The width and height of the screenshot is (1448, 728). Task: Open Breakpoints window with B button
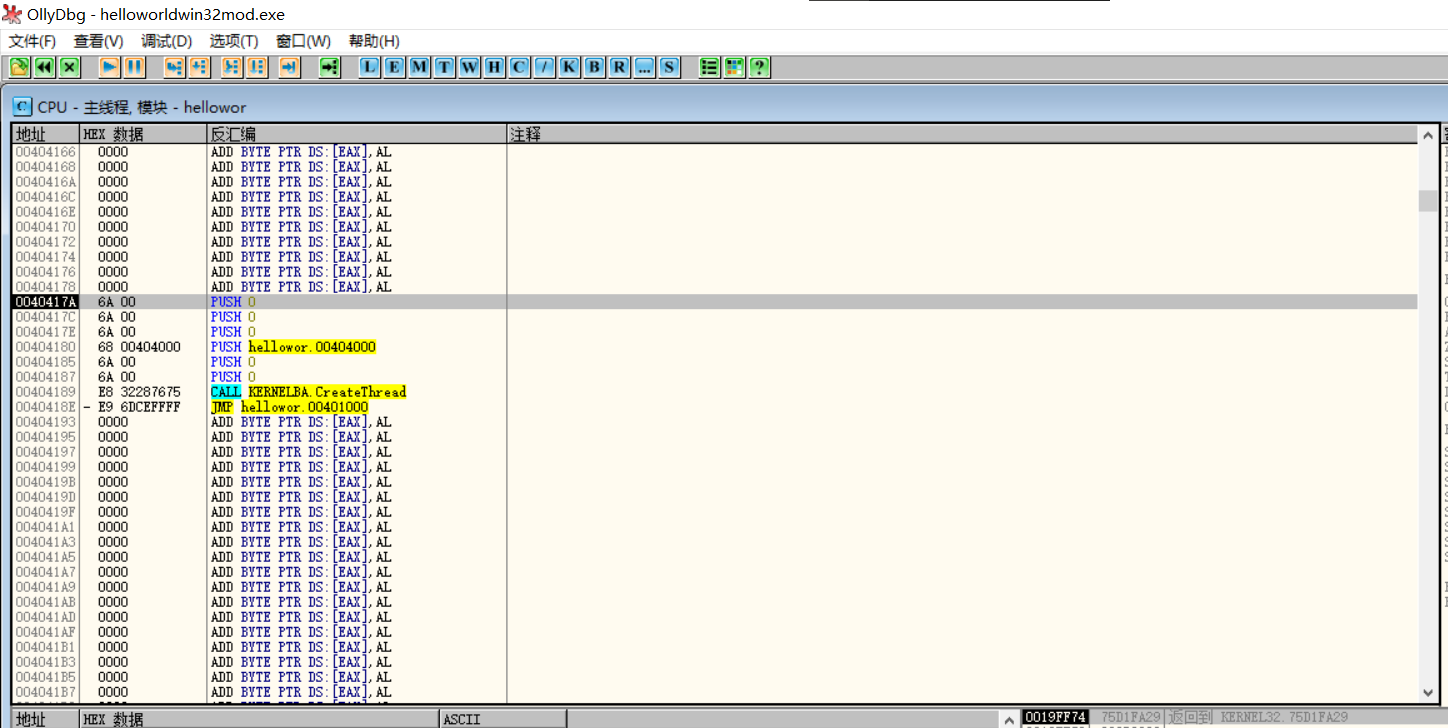595,67
